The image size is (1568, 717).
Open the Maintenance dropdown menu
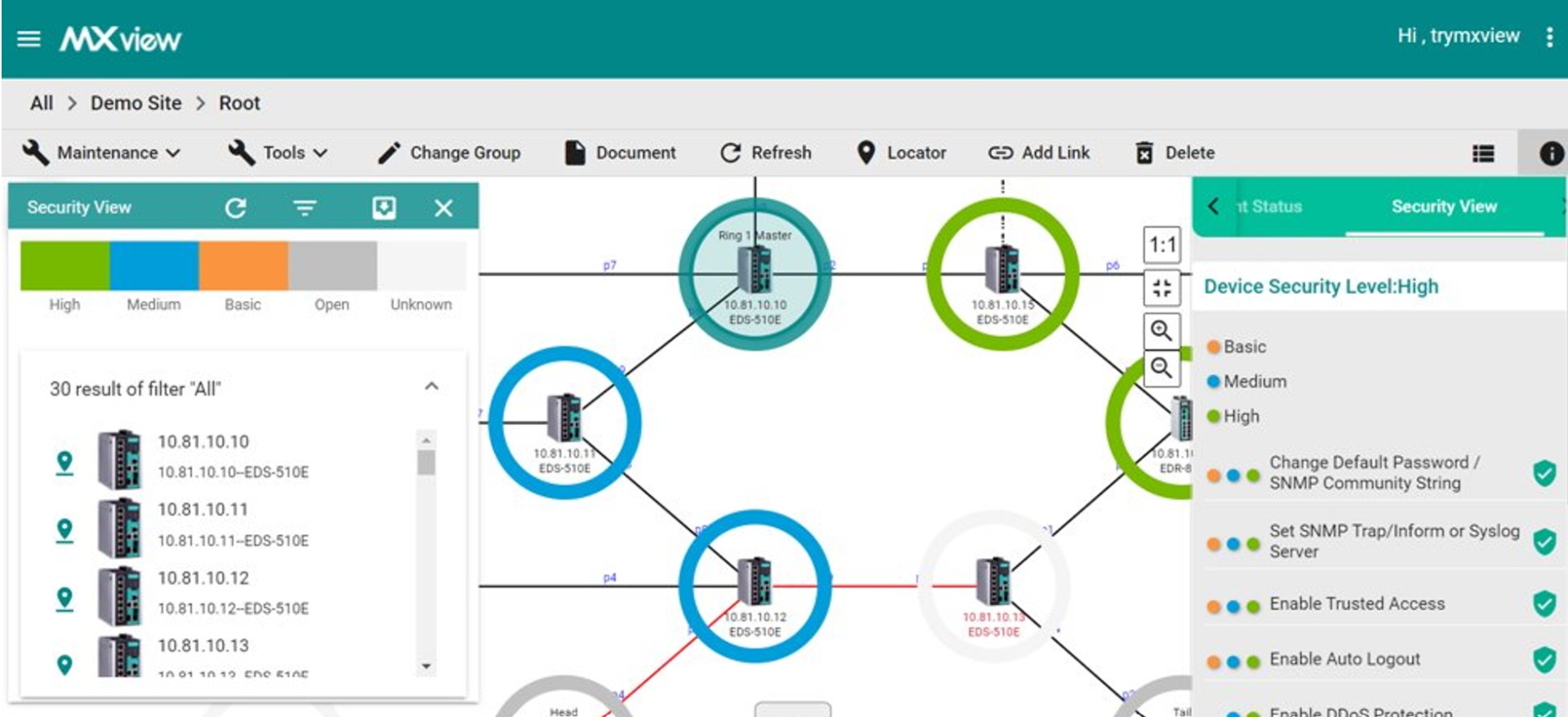coord(101,153)
